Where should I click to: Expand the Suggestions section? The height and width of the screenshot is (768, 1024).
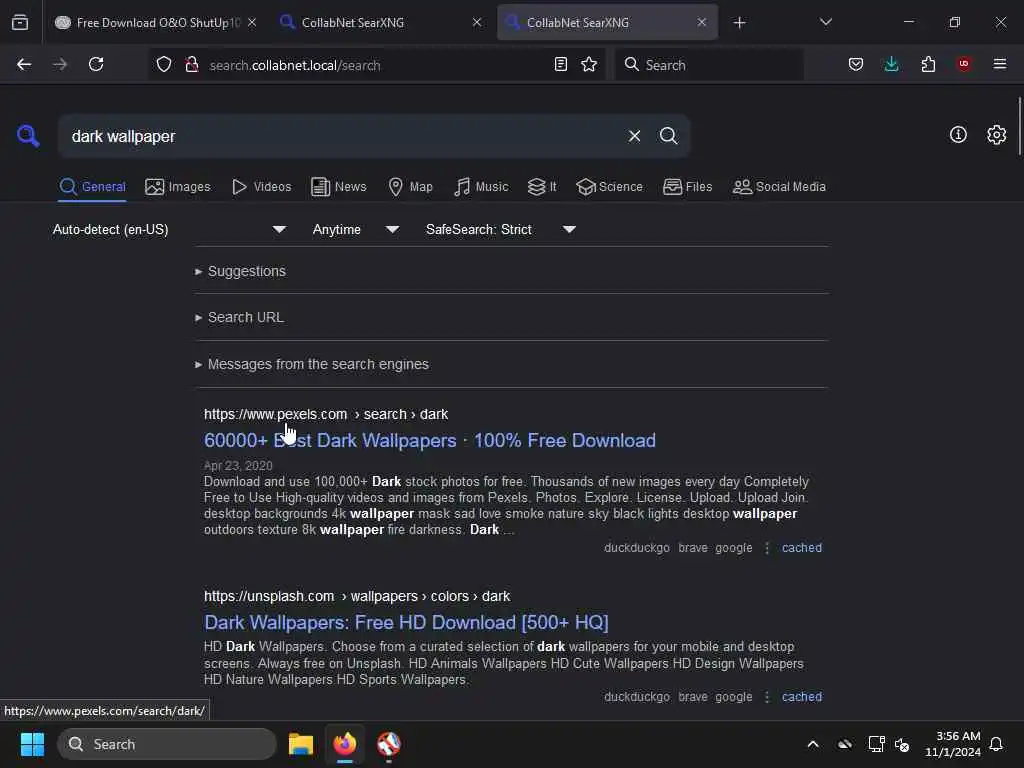tap(240, 271)
